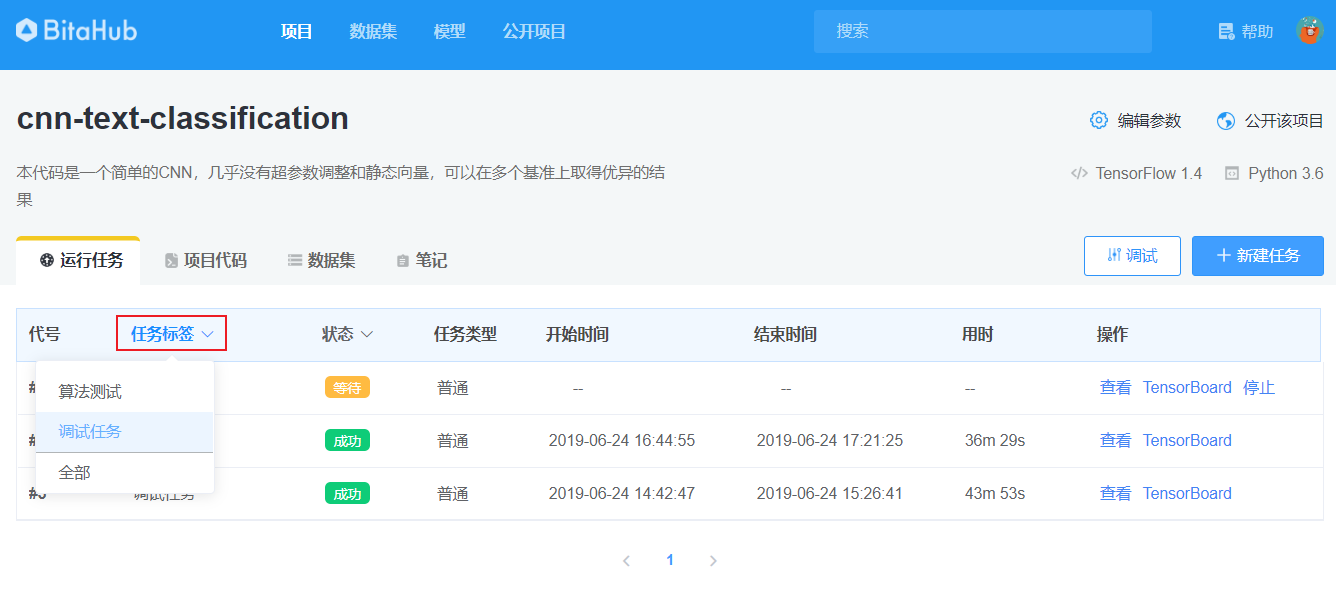This screenshot has width=1336, height=589.
Task: Click the 公开该项目 globe icon
Action: [1225, 119]
